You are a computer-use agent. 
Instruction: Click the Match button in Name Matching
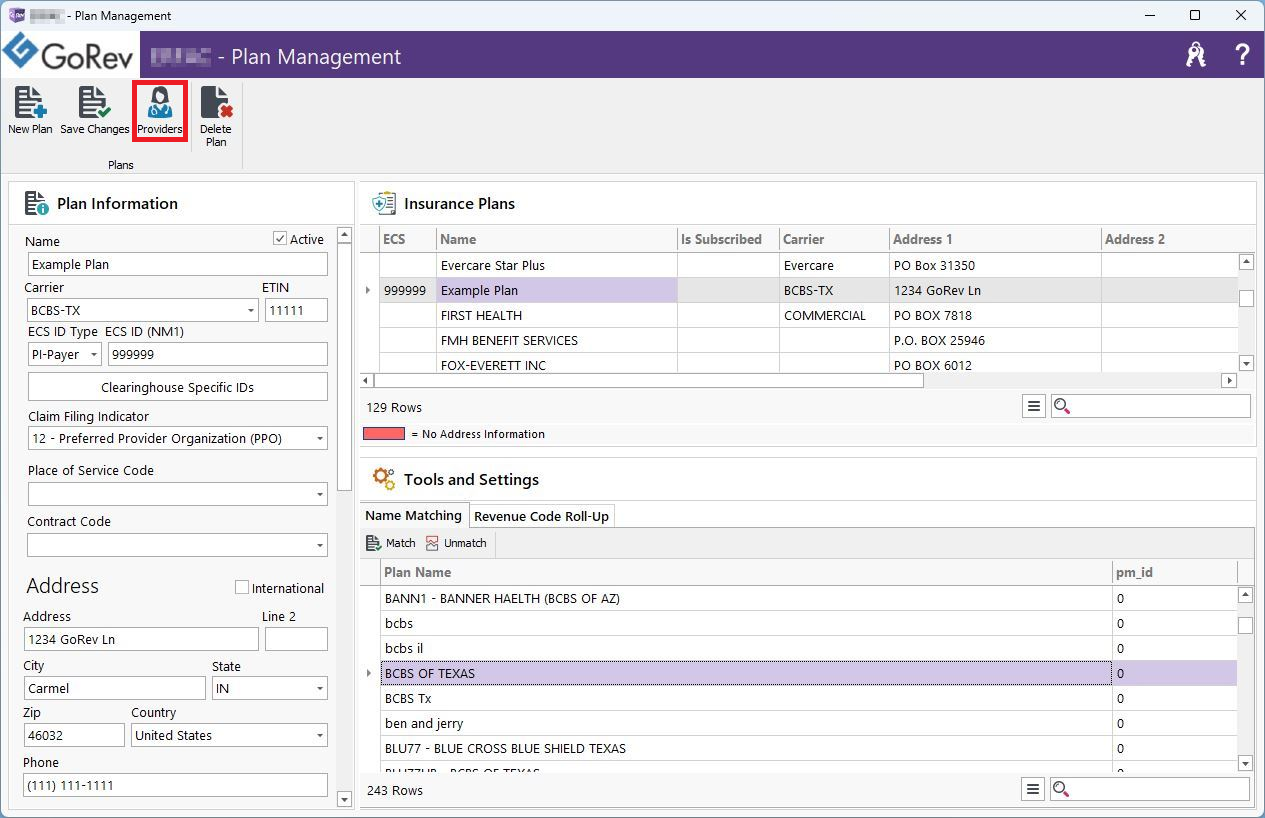click(x=391, y=543)
